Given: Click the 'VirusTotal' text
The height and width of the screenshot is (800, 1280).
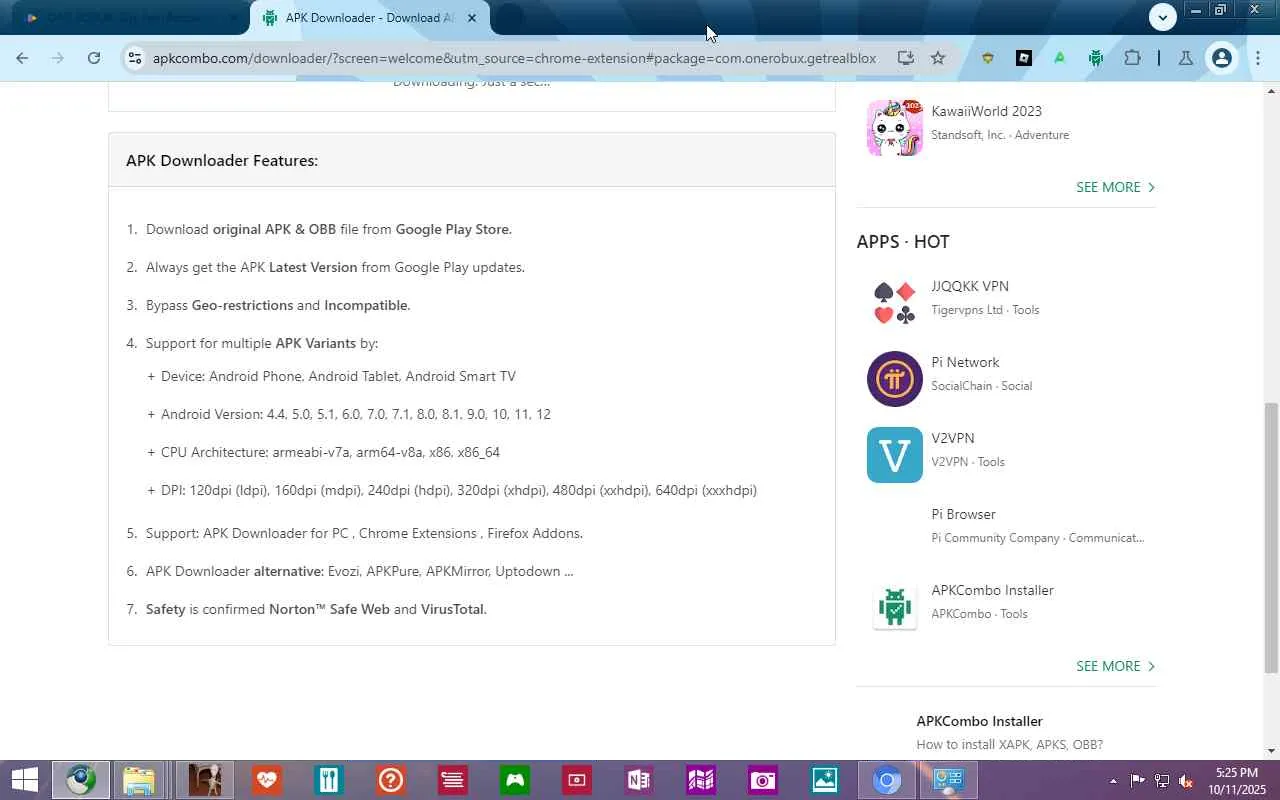Looking at the screenshot, I should (452, 609).
